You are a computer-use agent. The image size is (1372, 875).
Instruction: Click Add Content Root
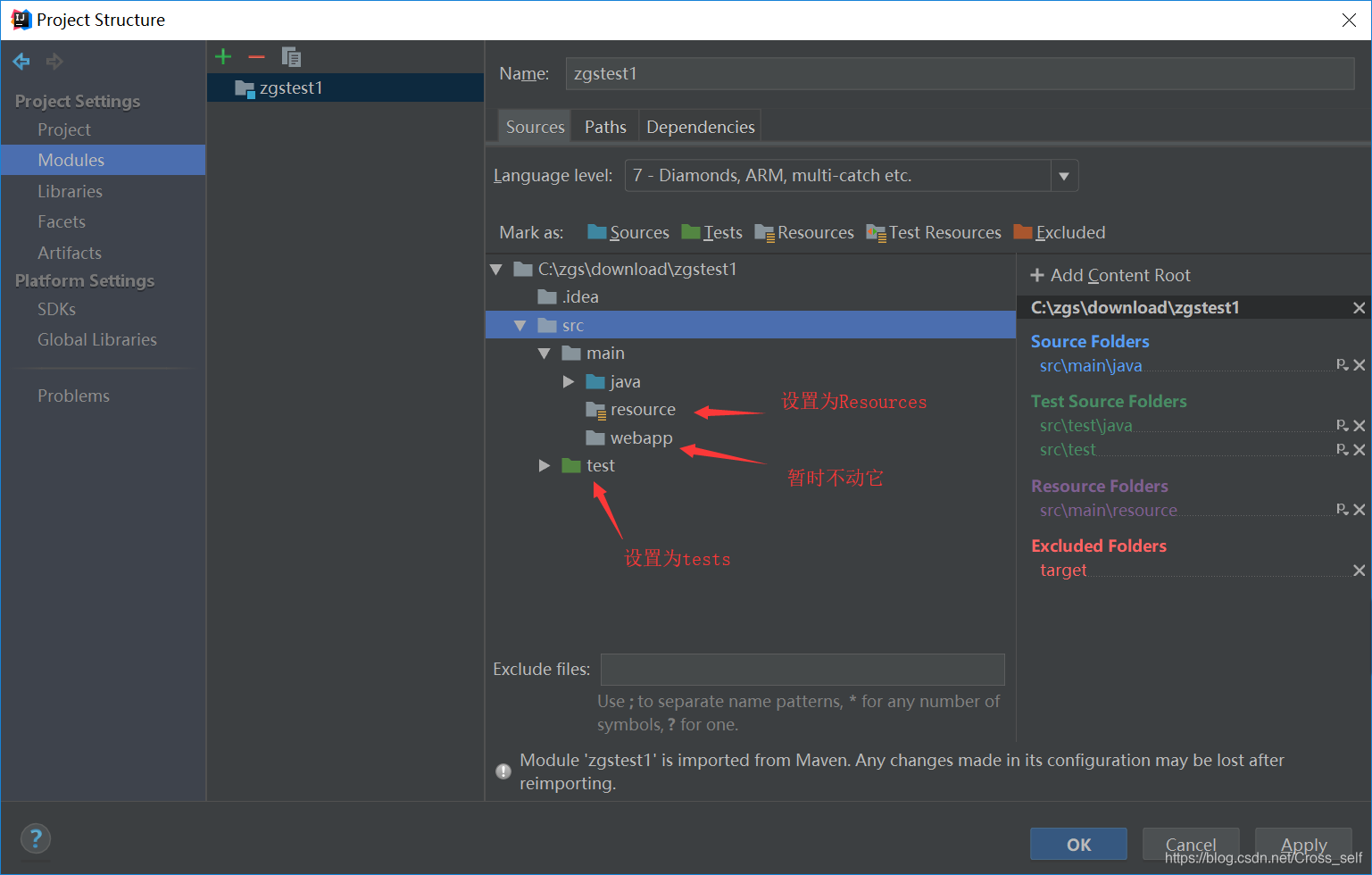tap(1110, 275)
